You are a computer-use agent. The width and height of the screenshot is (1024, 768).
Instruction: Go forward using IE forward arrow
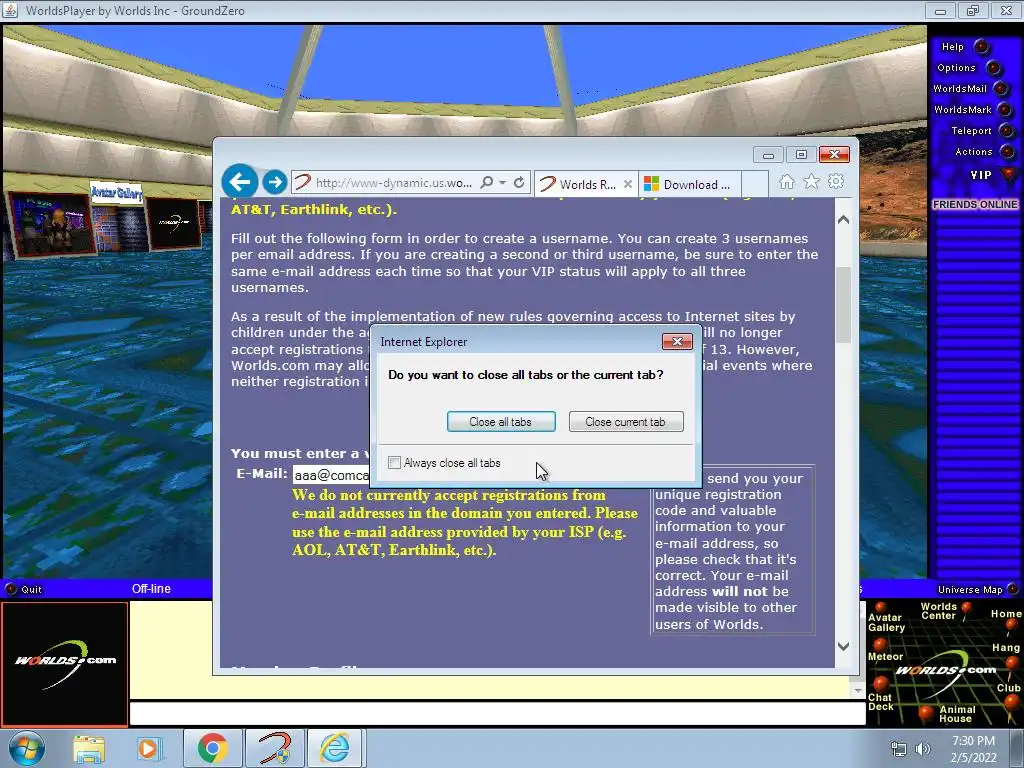tap(275, 182)
